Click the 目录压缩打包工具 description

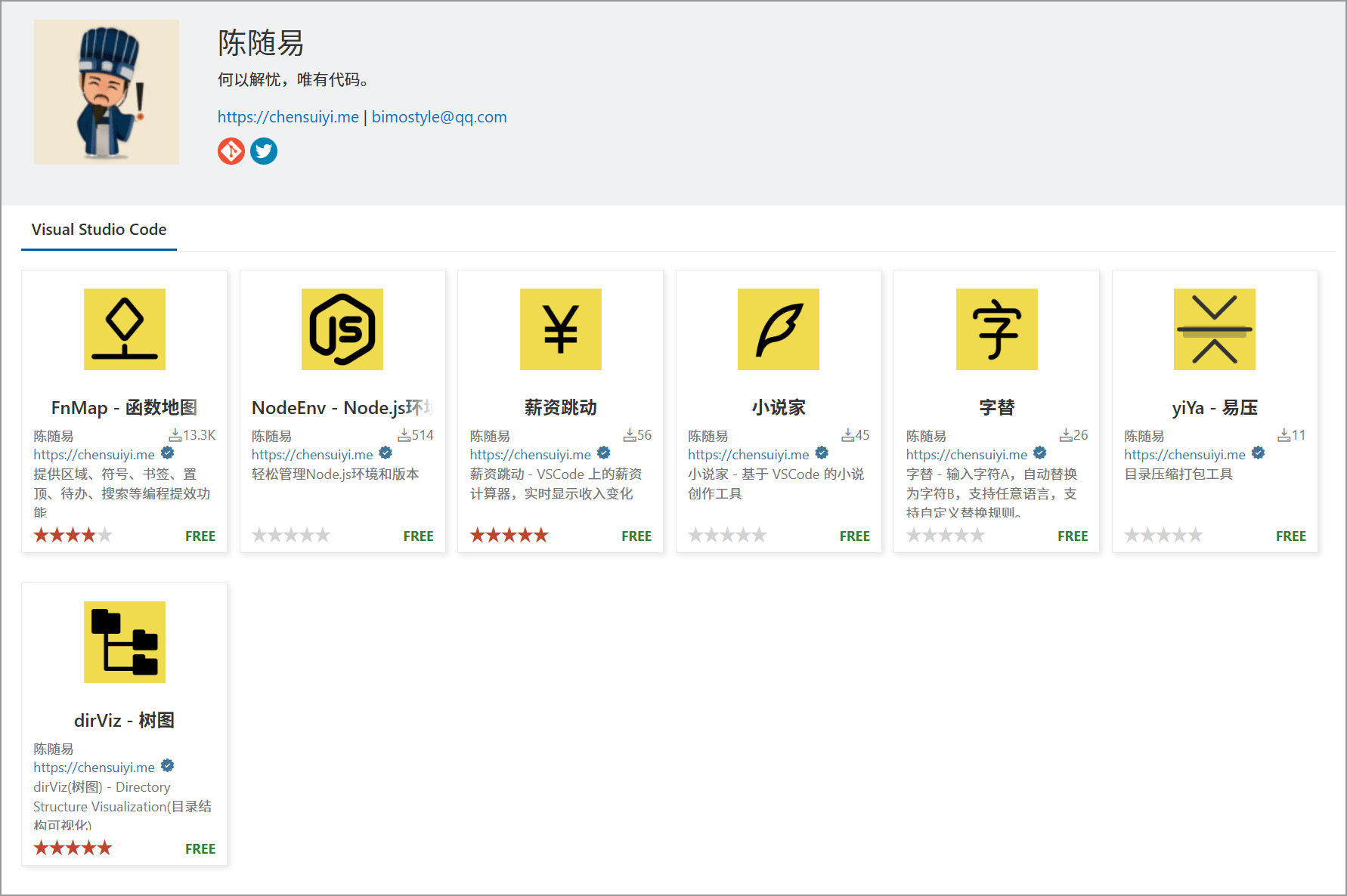click(1178, 474)
